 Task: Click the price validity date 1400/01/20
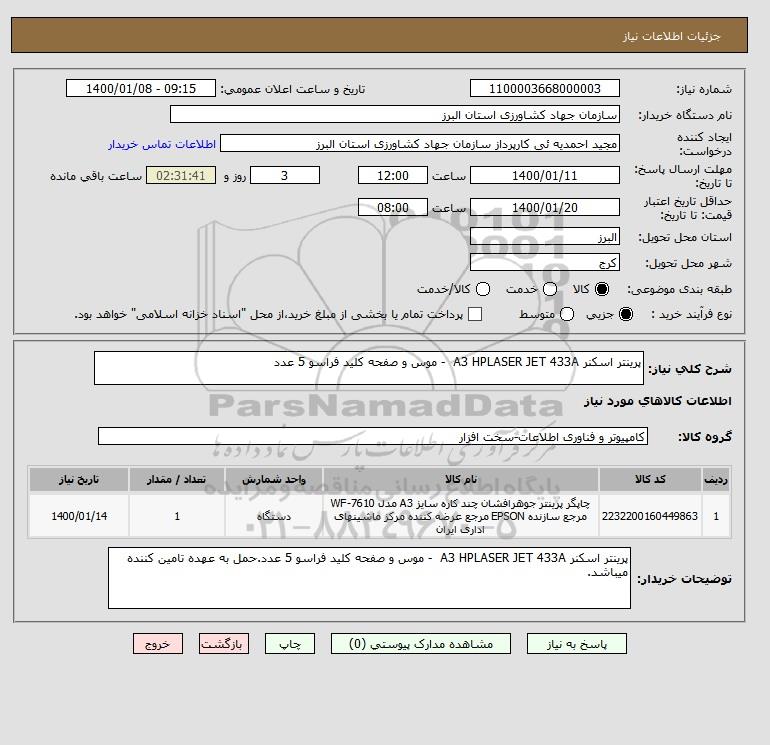click(545, 207)
